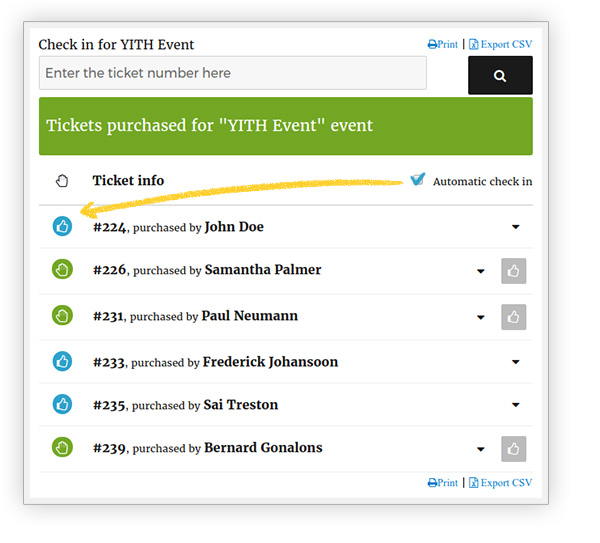
Task: Focus the ticket number input field
Action: 232,73
